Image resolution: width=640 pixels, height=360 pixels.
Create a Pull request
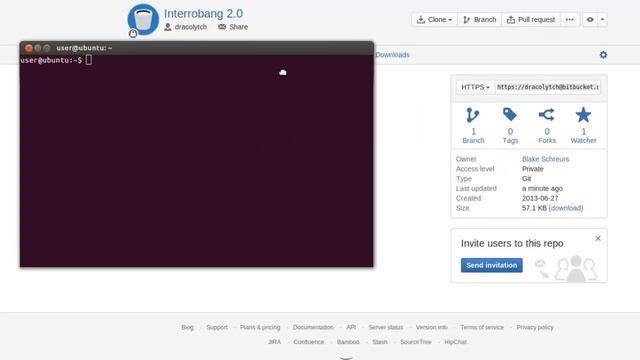(531, 20)
